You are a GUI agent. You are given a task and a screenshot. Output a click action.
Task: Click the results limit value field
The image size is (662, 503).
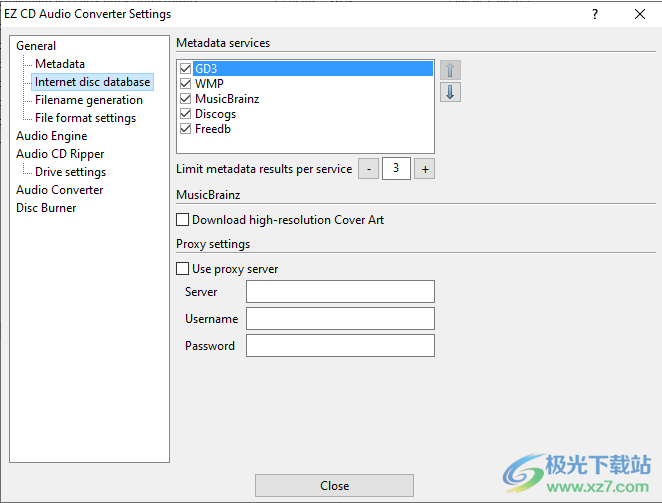(x=396, y=169)
